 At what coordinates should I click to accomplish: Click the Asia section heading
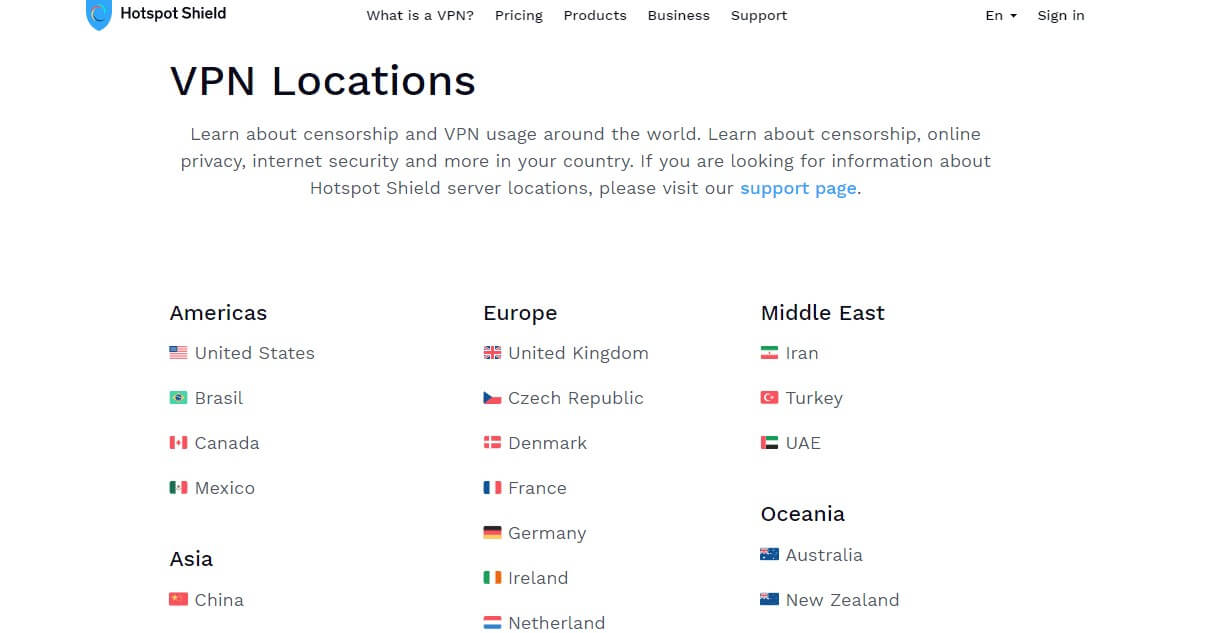(x=191, y=559)
